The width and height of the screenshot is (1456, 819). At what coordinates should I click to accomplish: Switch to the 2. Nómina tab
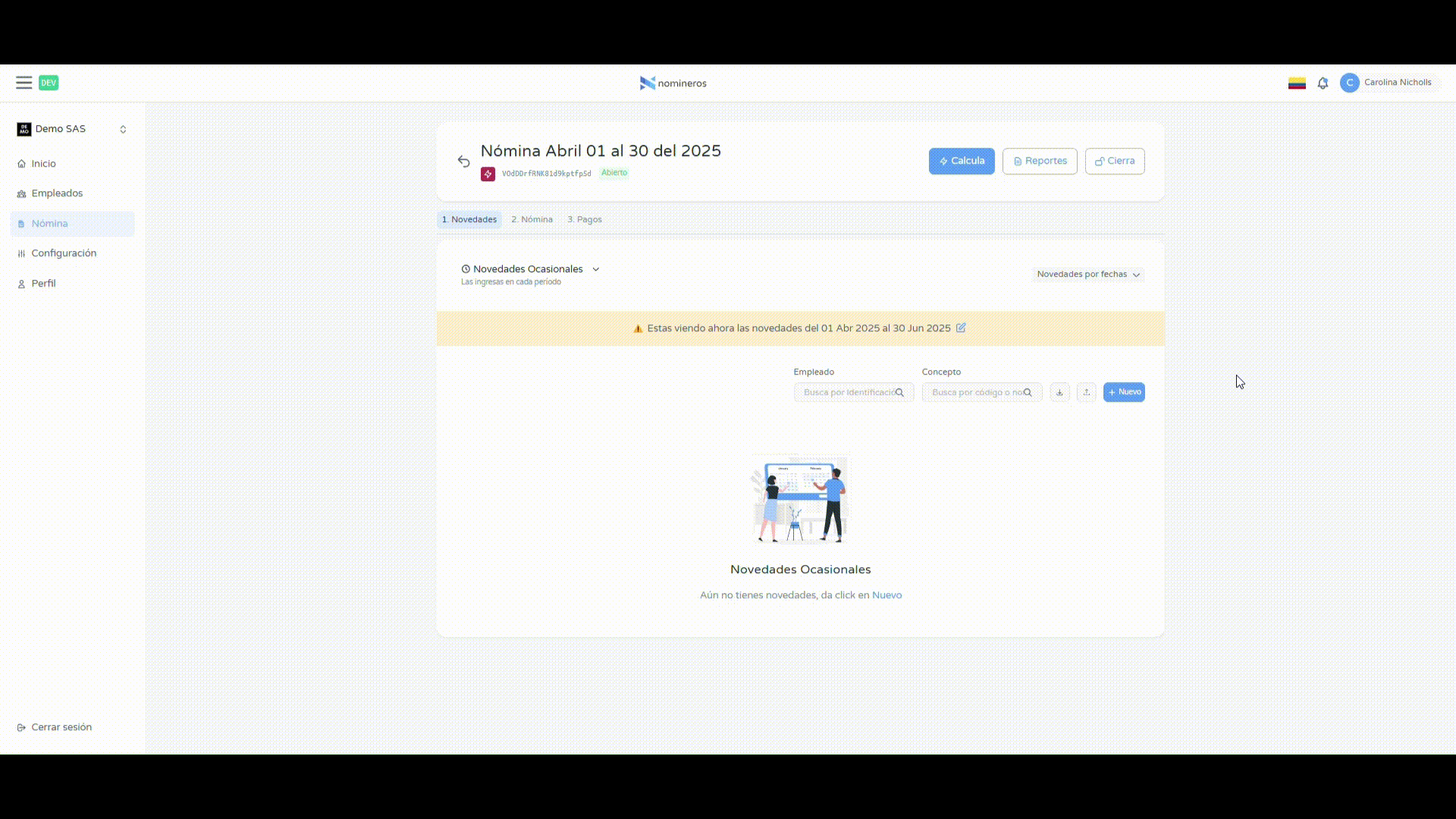coord(532,219)
